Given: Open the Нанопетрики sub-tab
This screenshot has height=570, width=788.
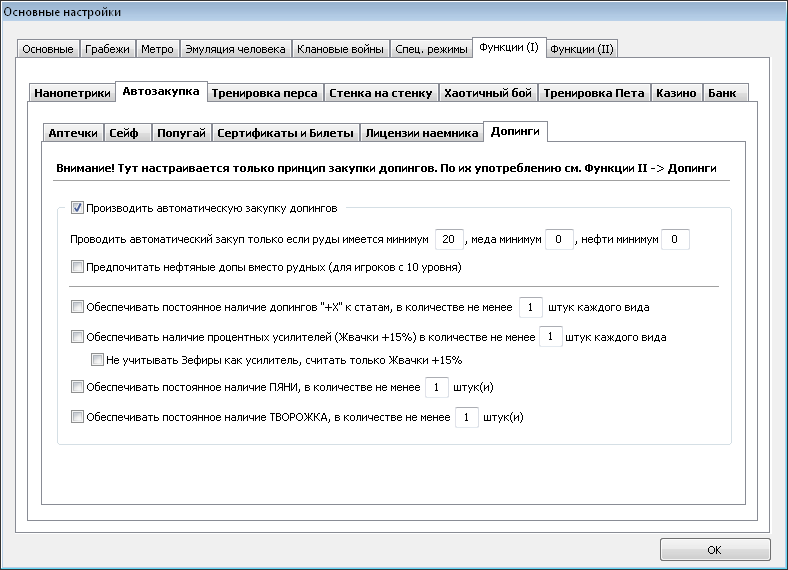Looking at the screenshot, I should [x=72, y=93].
